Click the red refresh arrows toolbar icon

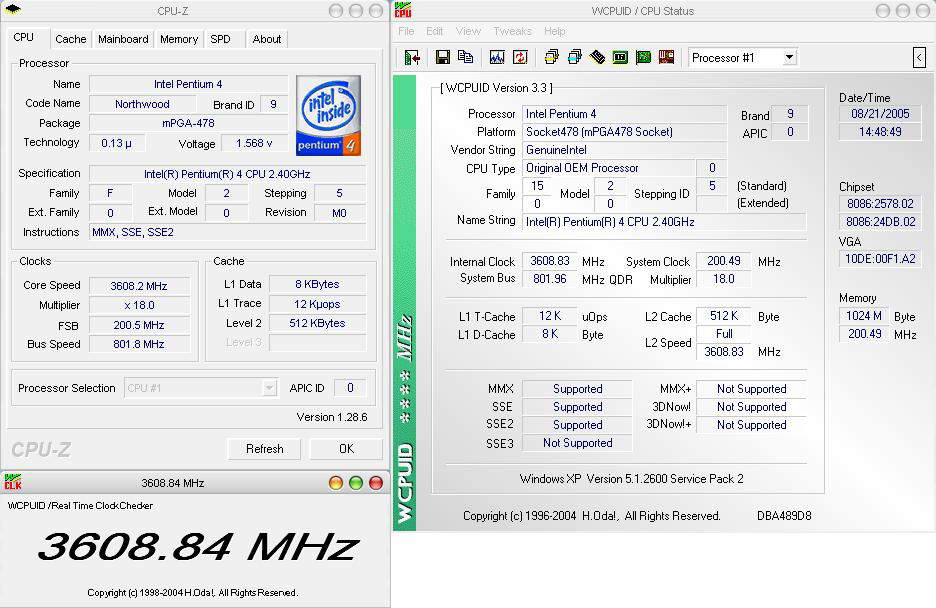[521, 57]
